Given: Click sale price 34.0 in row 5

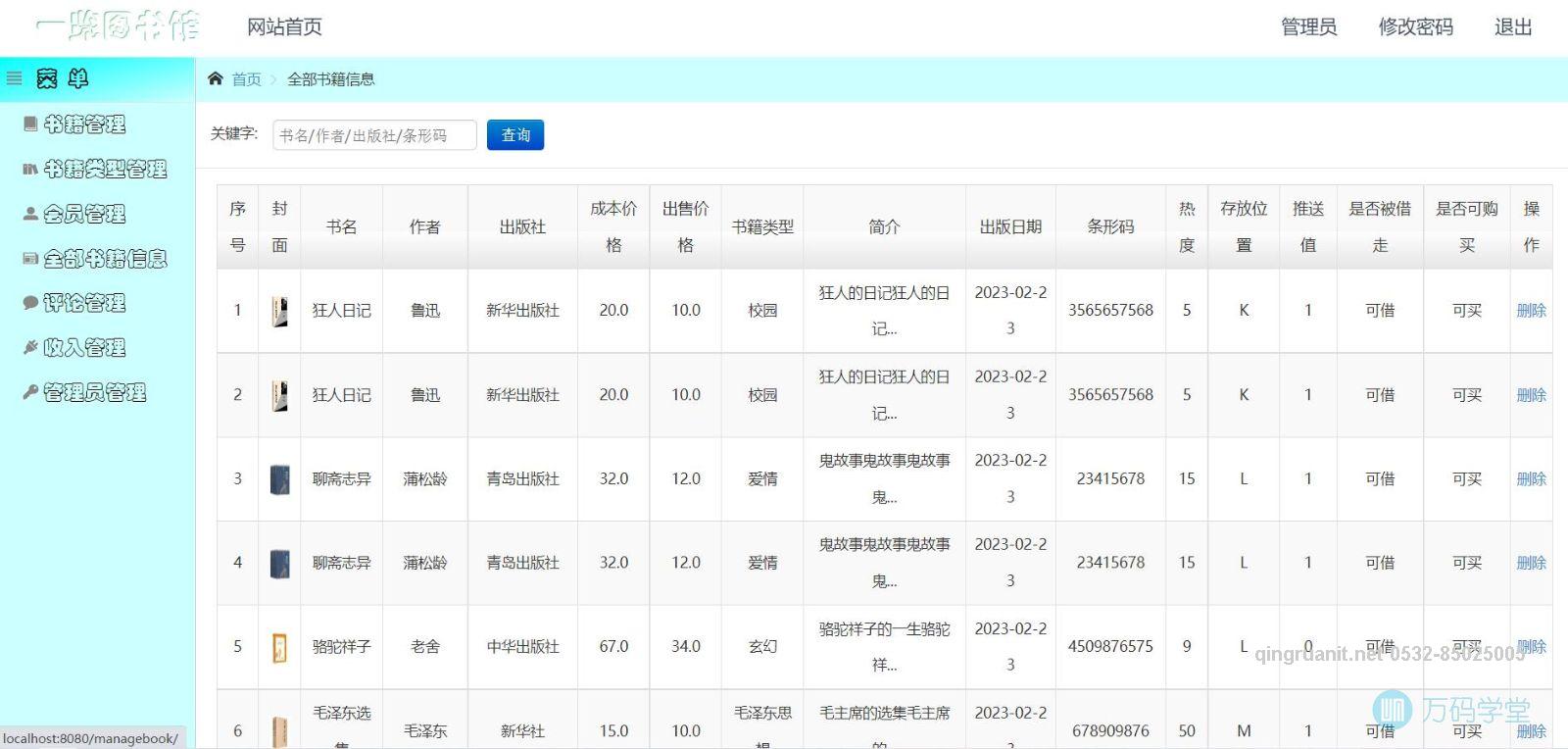Looking at the screenshot, I should click(x=686, y=646).
